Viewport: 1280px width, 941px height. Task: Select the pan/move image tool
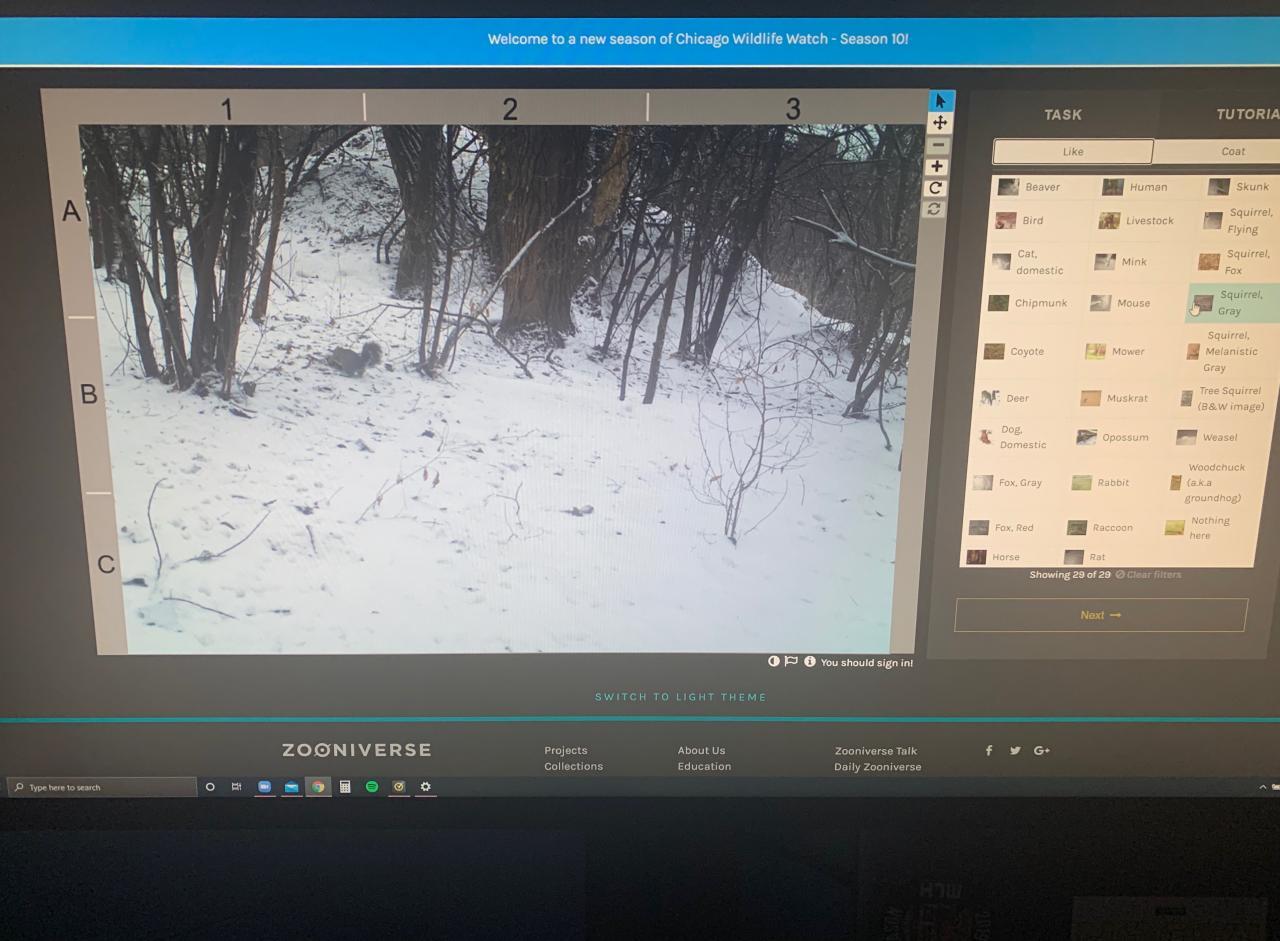tap(940, 123)
